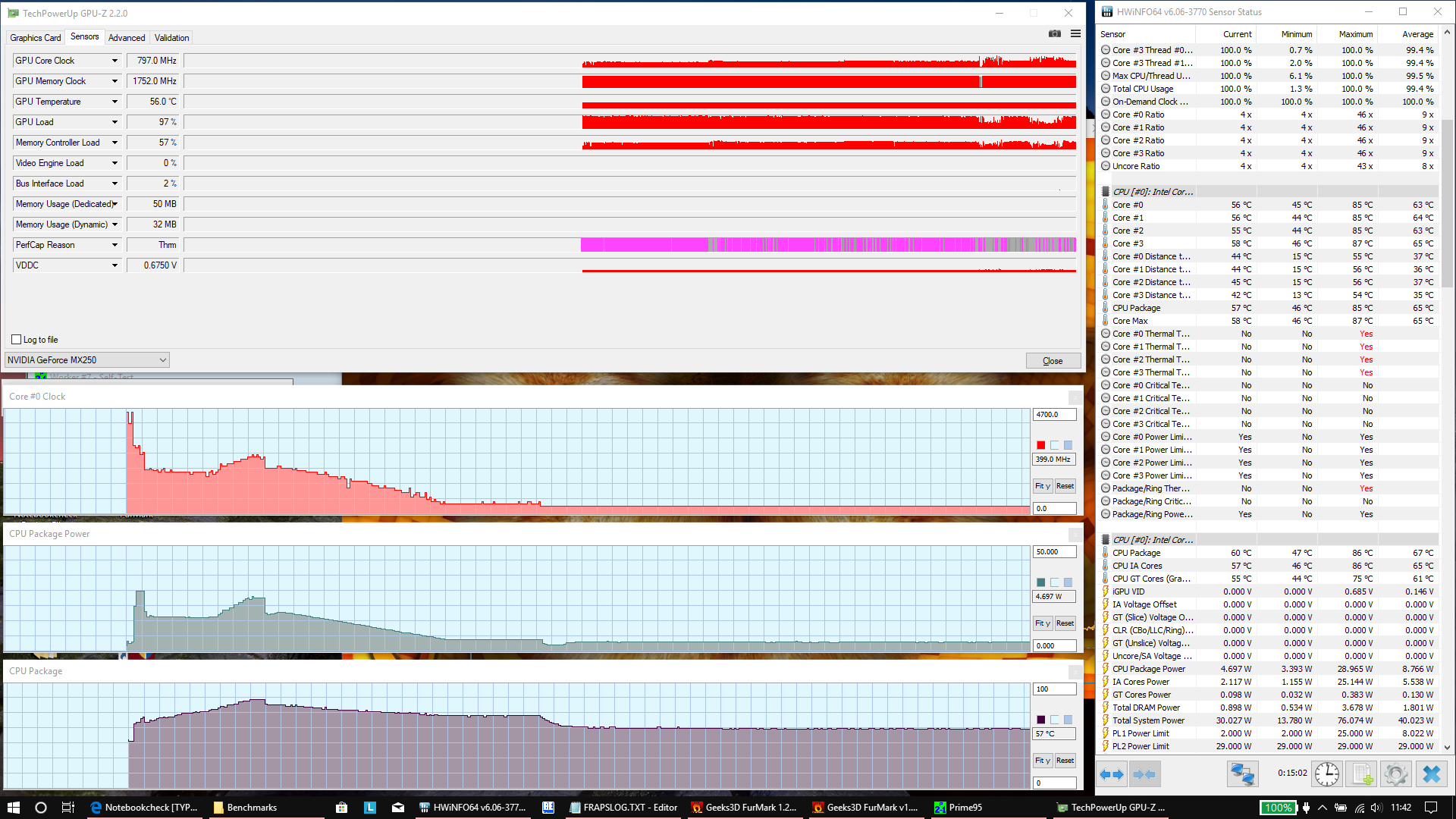The height and width of the screenshot is (819, 1456).
Task: Open Prime95 from the taskbar
Action: pyautogui.click(x=958, y=808)
